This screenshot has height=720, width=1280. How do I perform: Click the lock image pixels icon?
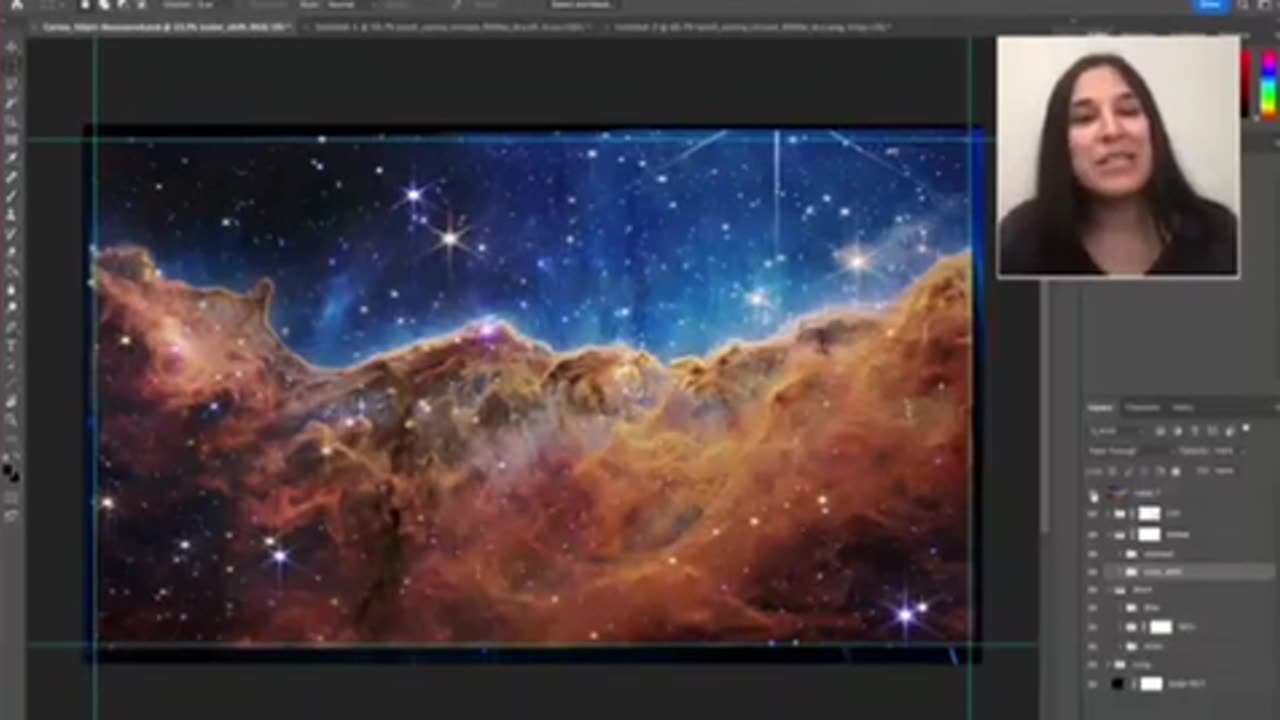(x=1129, y=471)
